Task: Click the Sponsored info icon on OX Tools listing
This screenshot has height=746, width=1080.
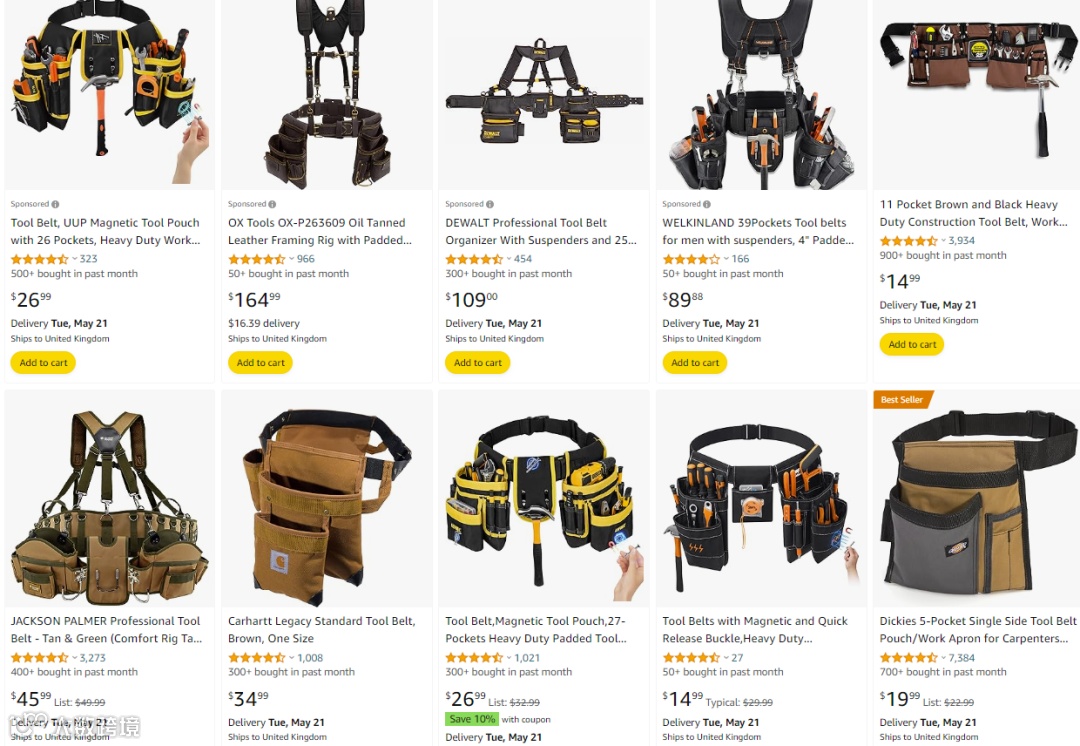Action: point(272,204)
